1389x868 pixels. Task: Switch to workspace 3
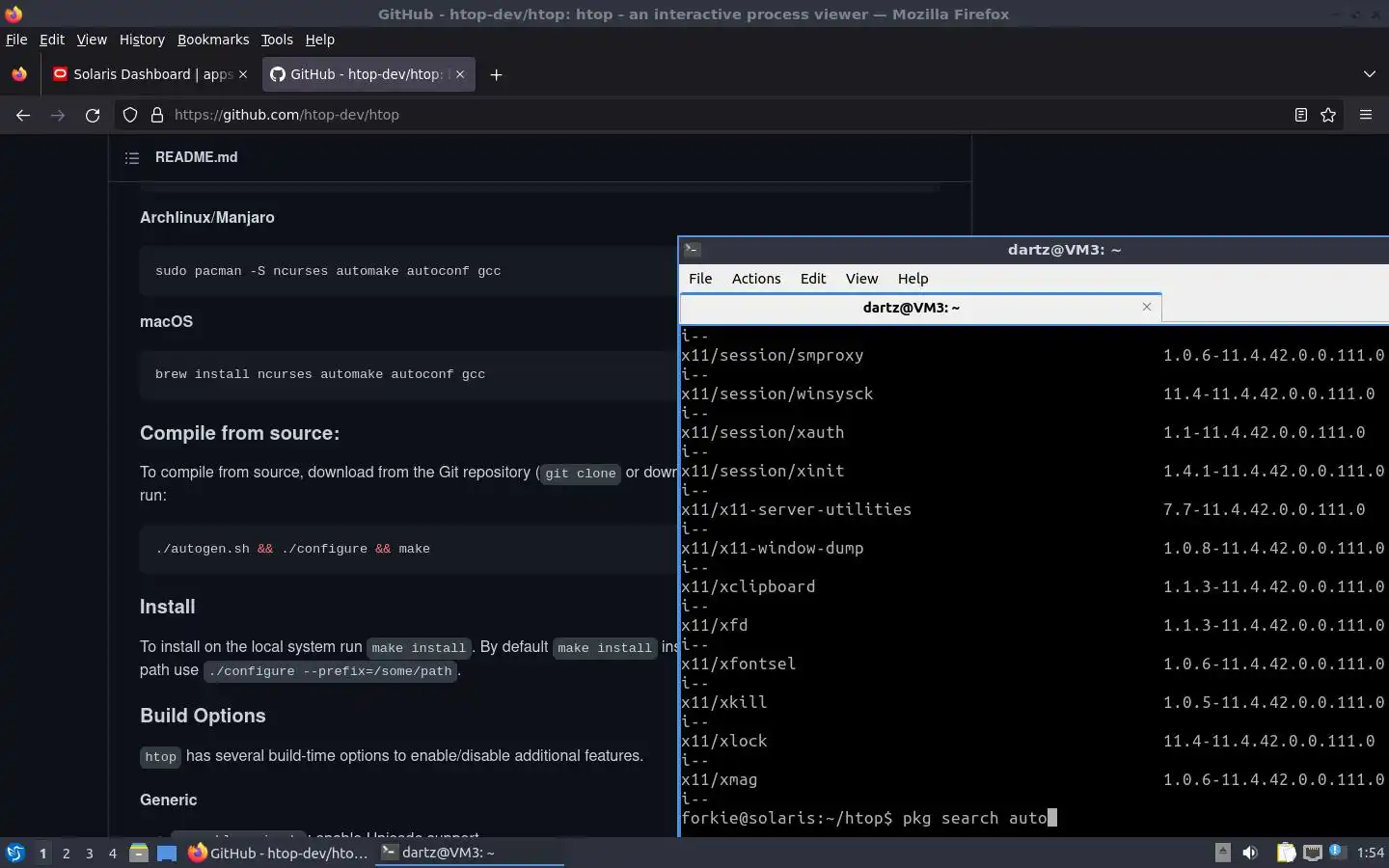tap(90, 854)
